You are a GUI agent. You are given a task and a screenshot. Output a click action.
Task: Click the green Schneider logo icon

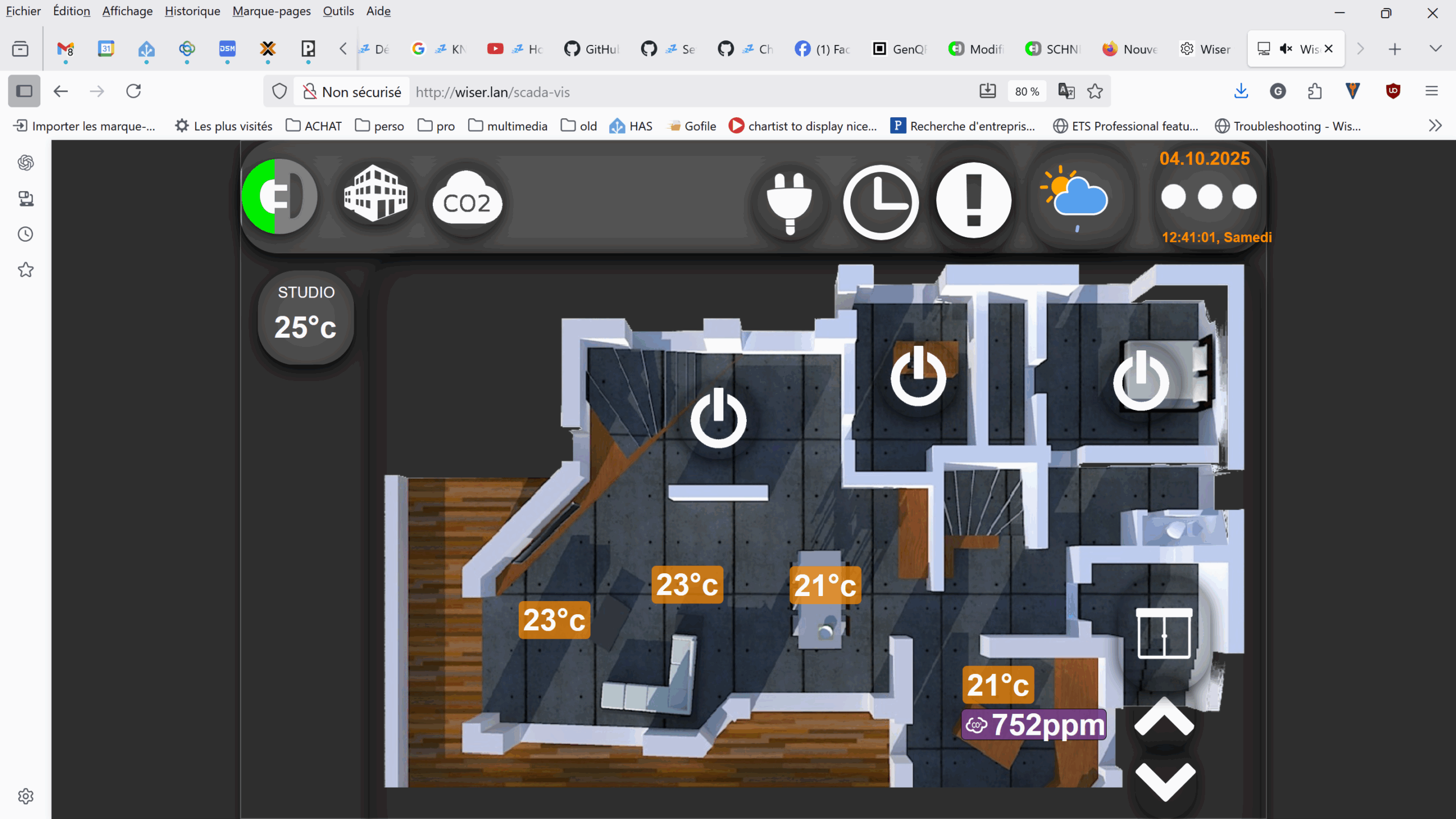pos(279,196)
